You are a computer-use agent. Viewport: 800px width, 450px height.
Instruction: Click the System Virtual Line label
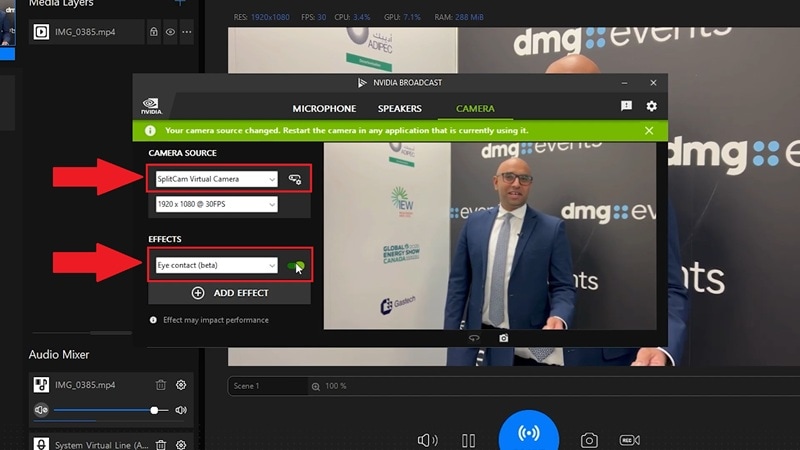coord(102,445)
